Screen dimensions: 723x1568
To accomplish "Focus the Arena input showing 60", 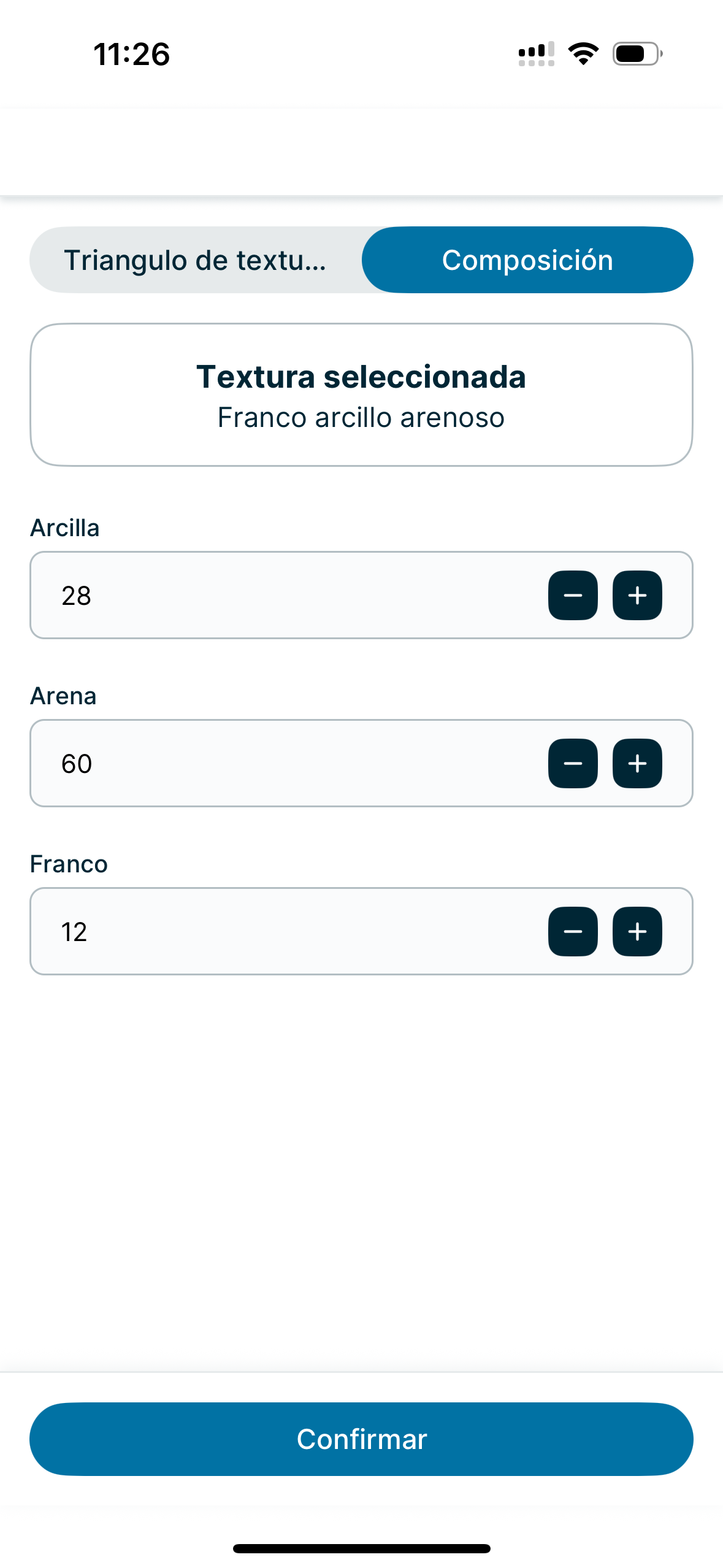I will (361, 763).
